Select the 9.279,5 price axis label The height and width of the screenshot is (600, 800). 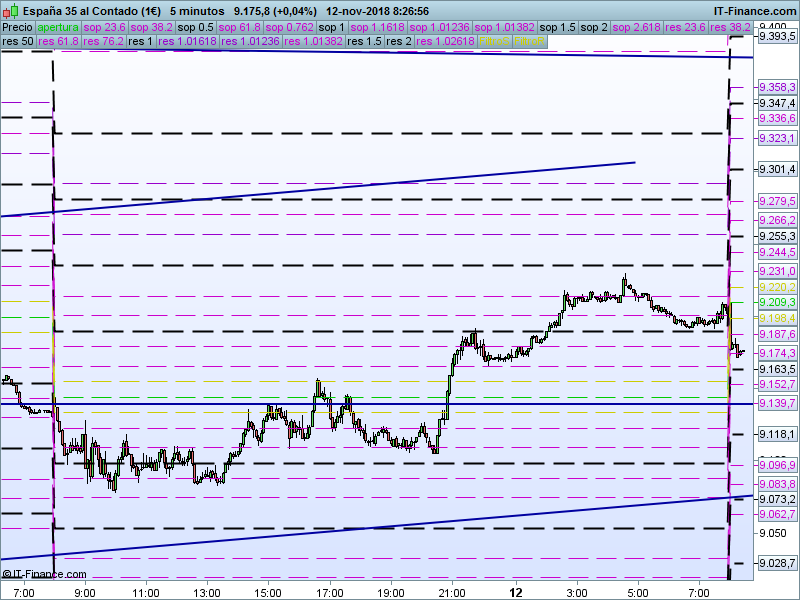(777, 202)
